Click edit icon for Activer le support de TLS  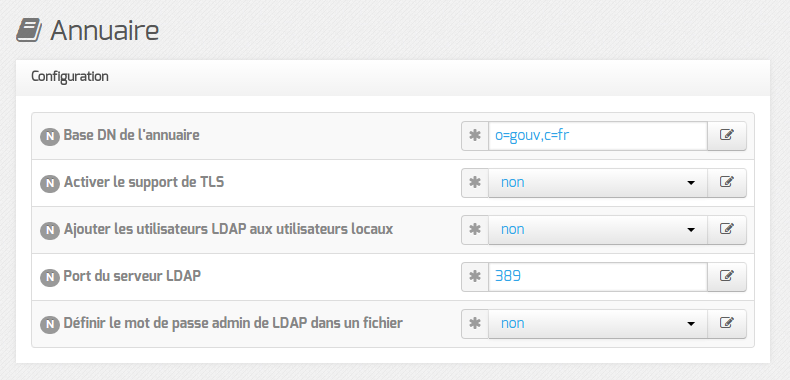coord(727,182)
